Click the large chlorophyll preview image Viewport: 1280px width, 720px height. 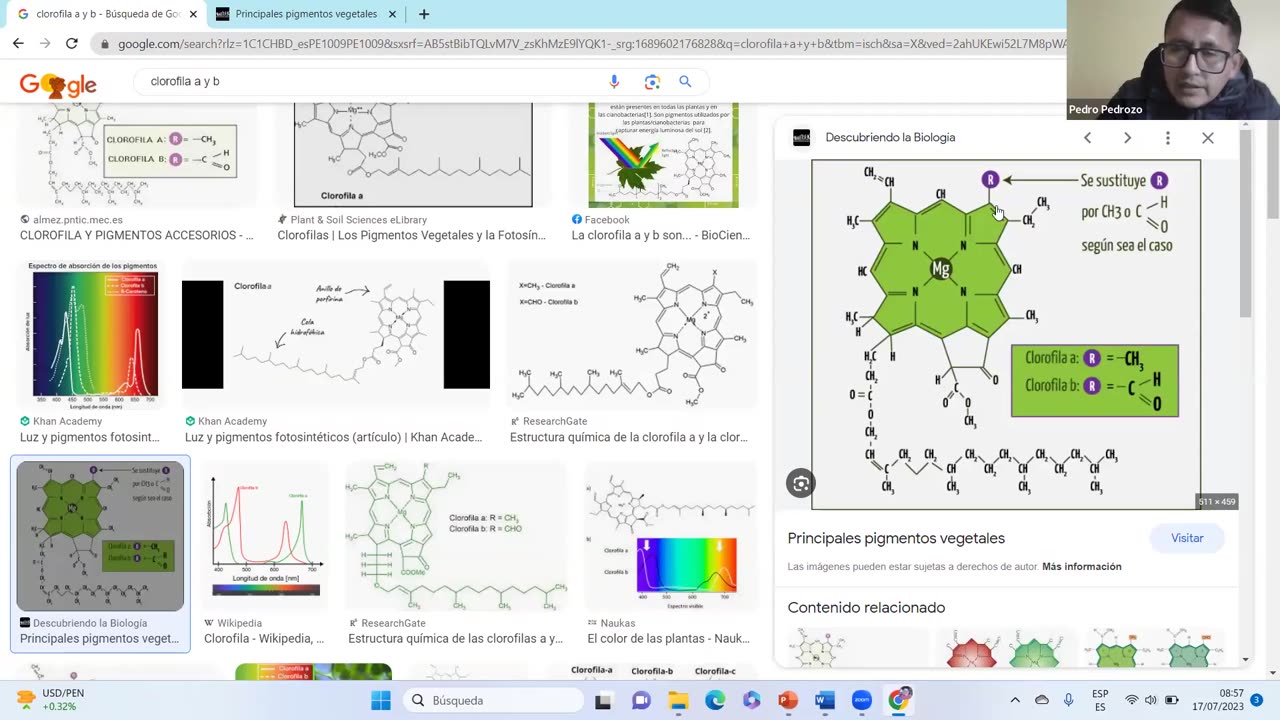1006,334
